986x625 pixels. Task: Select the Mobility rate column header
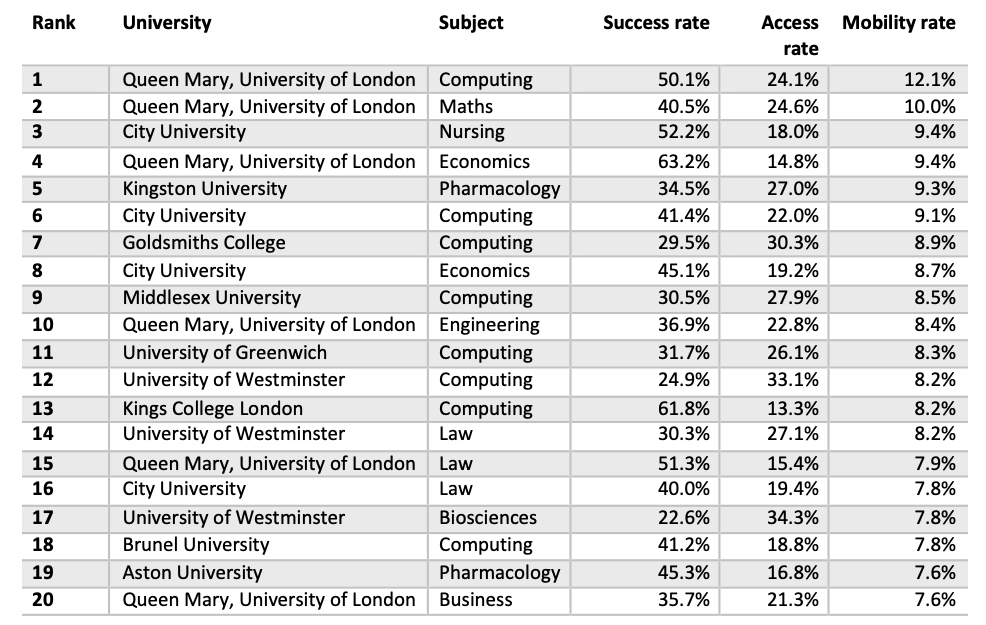[x=899, y=22]
